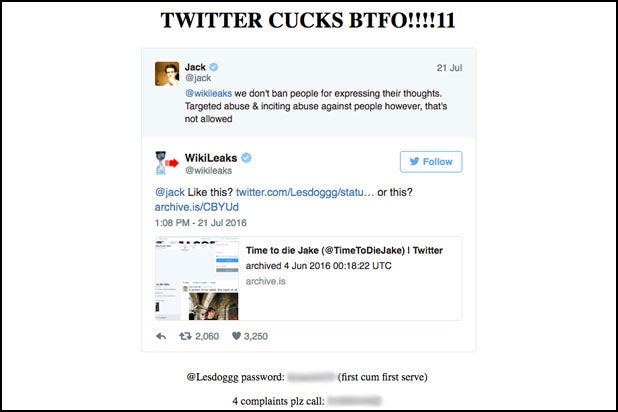Click Jack's blue verified badge
This screenshot has height=412, width=618.
pos(214,67)
